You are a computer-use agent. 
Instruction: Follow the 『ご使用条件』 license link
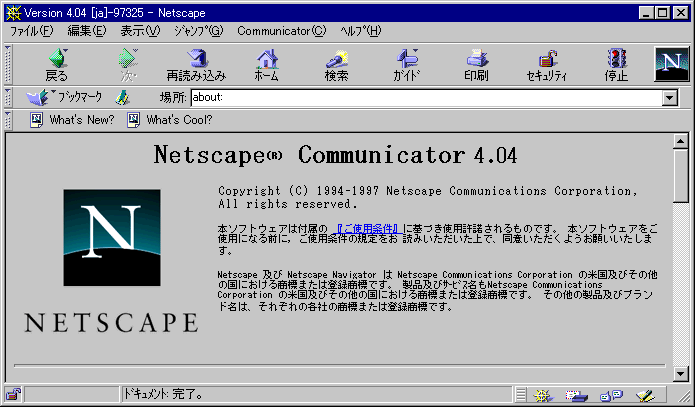367,229
